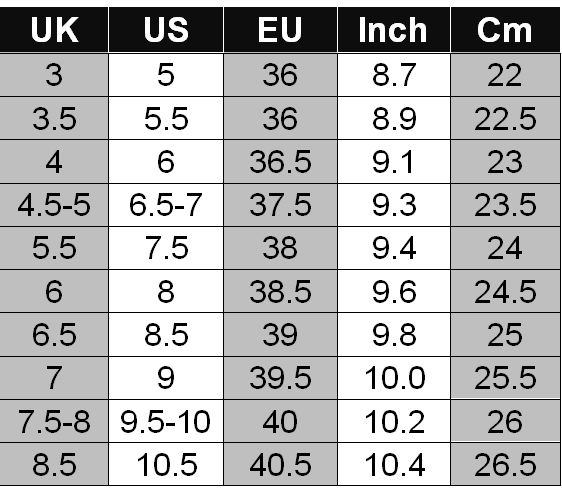The width and height of the screenshot is (562, 492).
Task: Click the 8.7 inch cell
Action: tap(394, 75)
